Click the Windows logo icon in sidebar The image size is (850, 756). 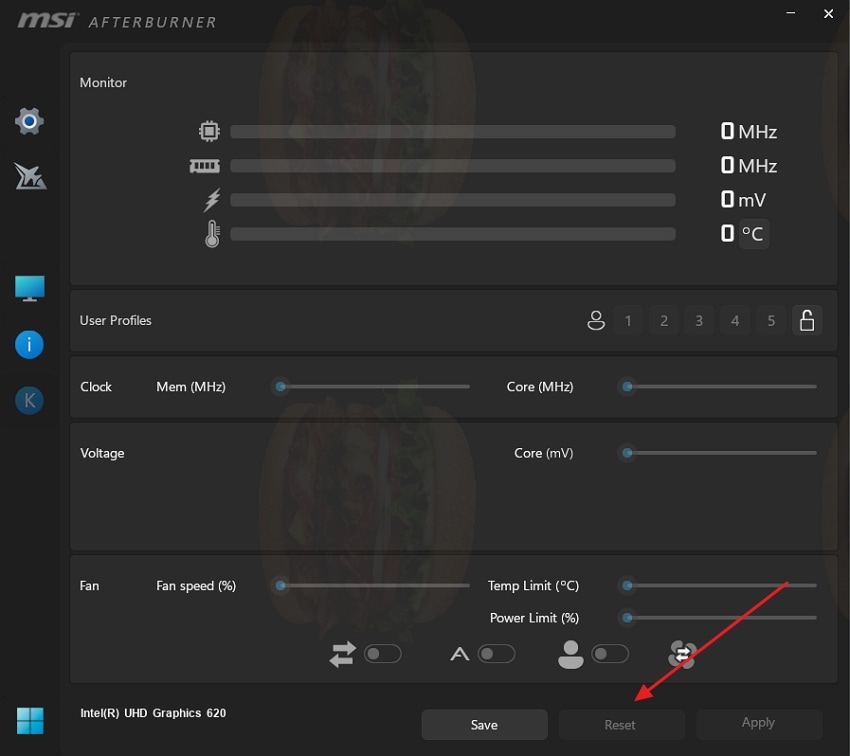coord(30,721)
